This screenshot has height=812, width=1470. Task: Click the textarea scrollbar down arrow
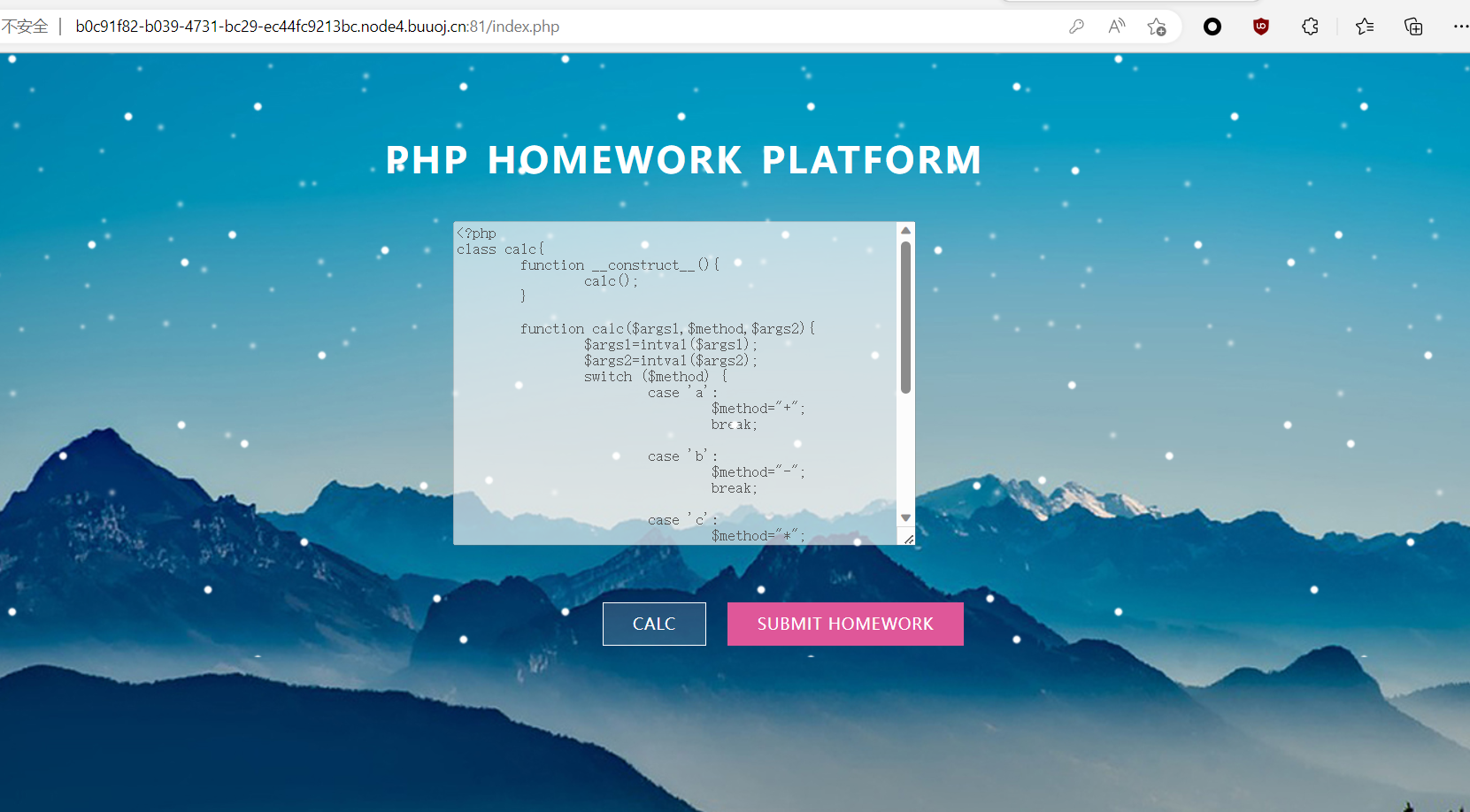[905, 517]
